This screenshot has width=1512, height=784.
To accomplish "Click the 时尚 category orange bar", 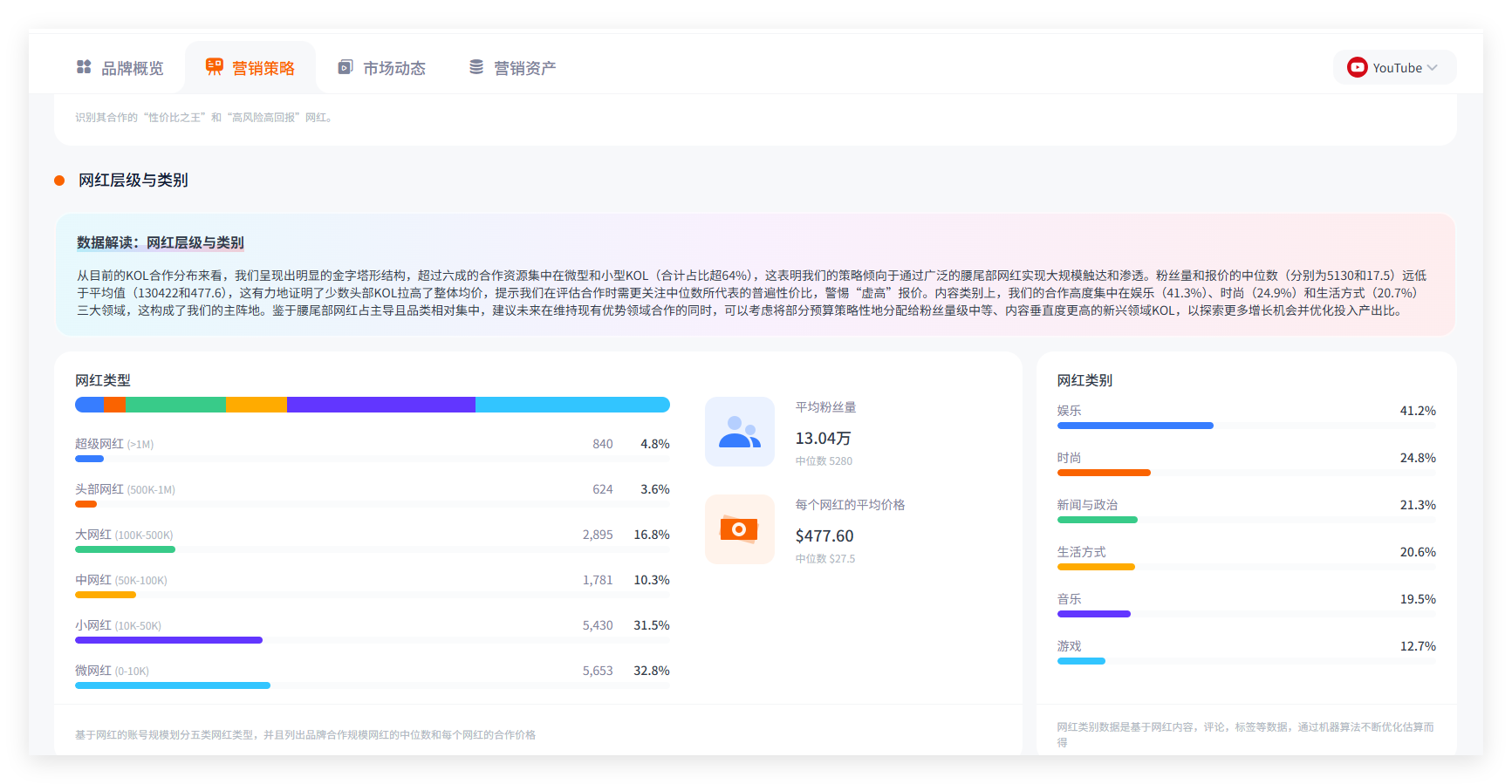I will 1104,473.
